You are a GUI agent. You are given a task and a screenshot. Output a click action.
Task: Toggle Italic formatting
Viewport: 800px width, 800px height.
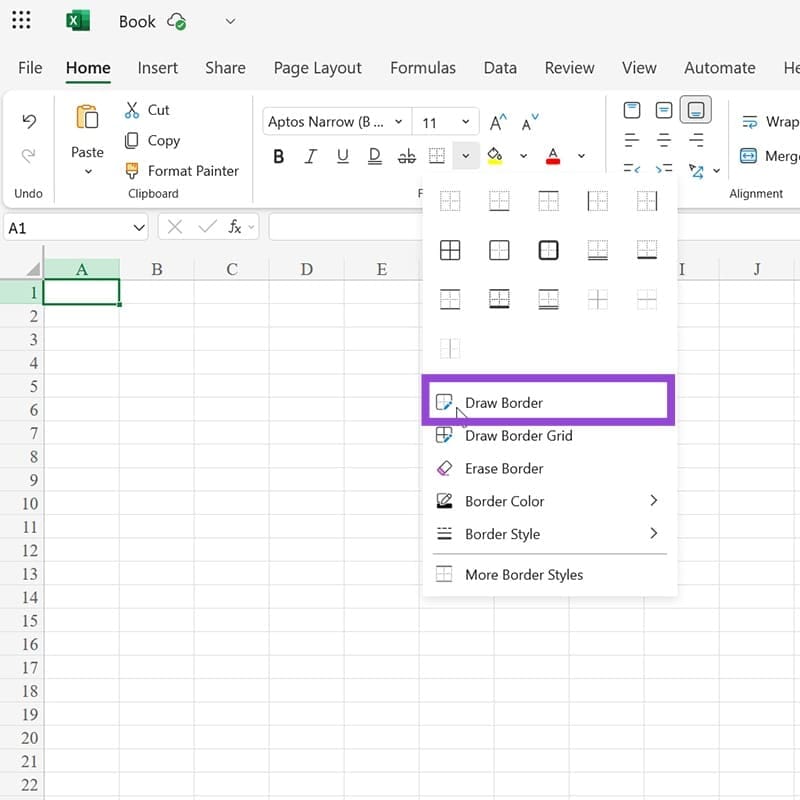point(310,156)
